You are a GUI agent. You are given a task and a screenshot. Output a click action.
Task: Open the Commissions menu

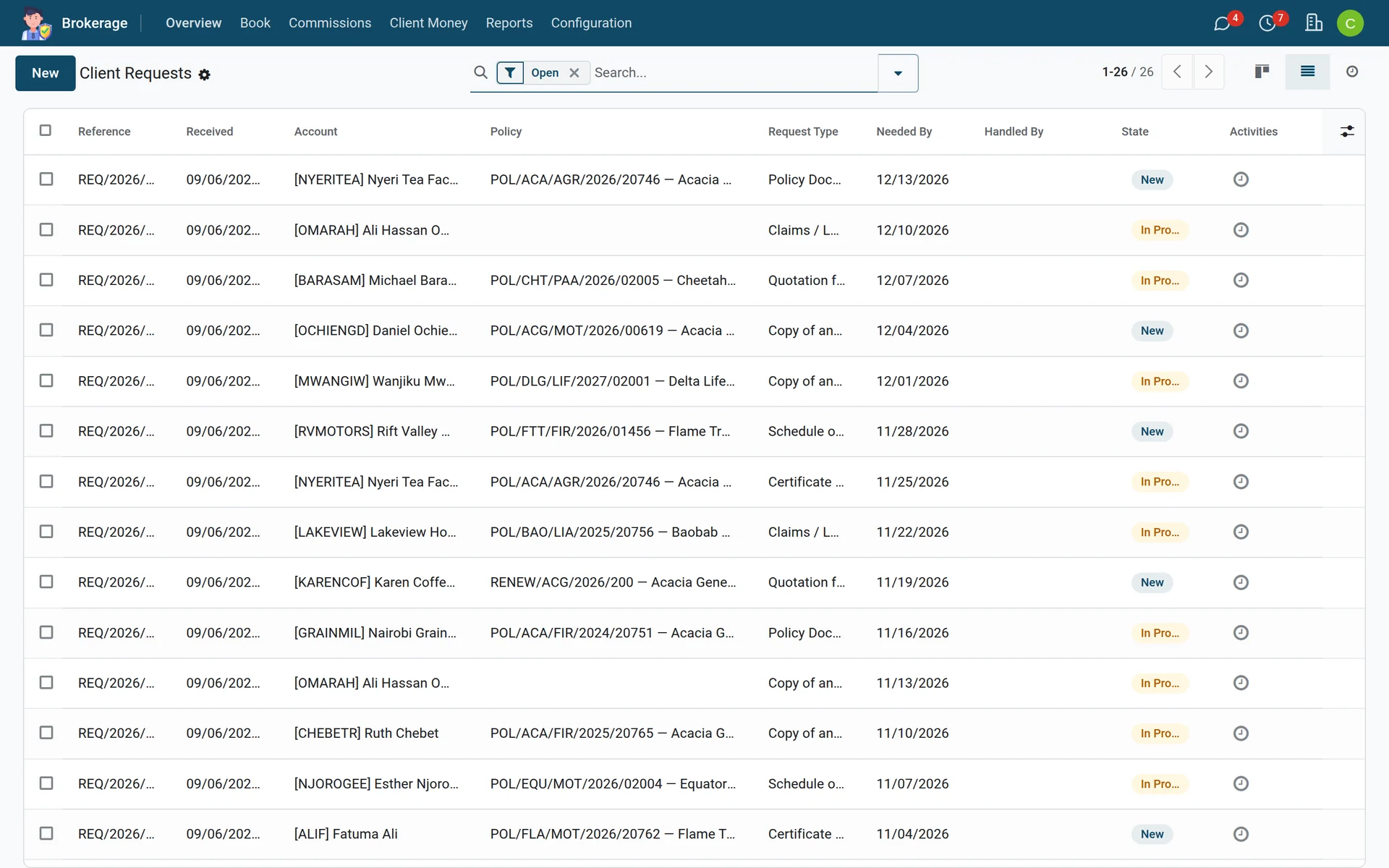click(x=330, y=23)
